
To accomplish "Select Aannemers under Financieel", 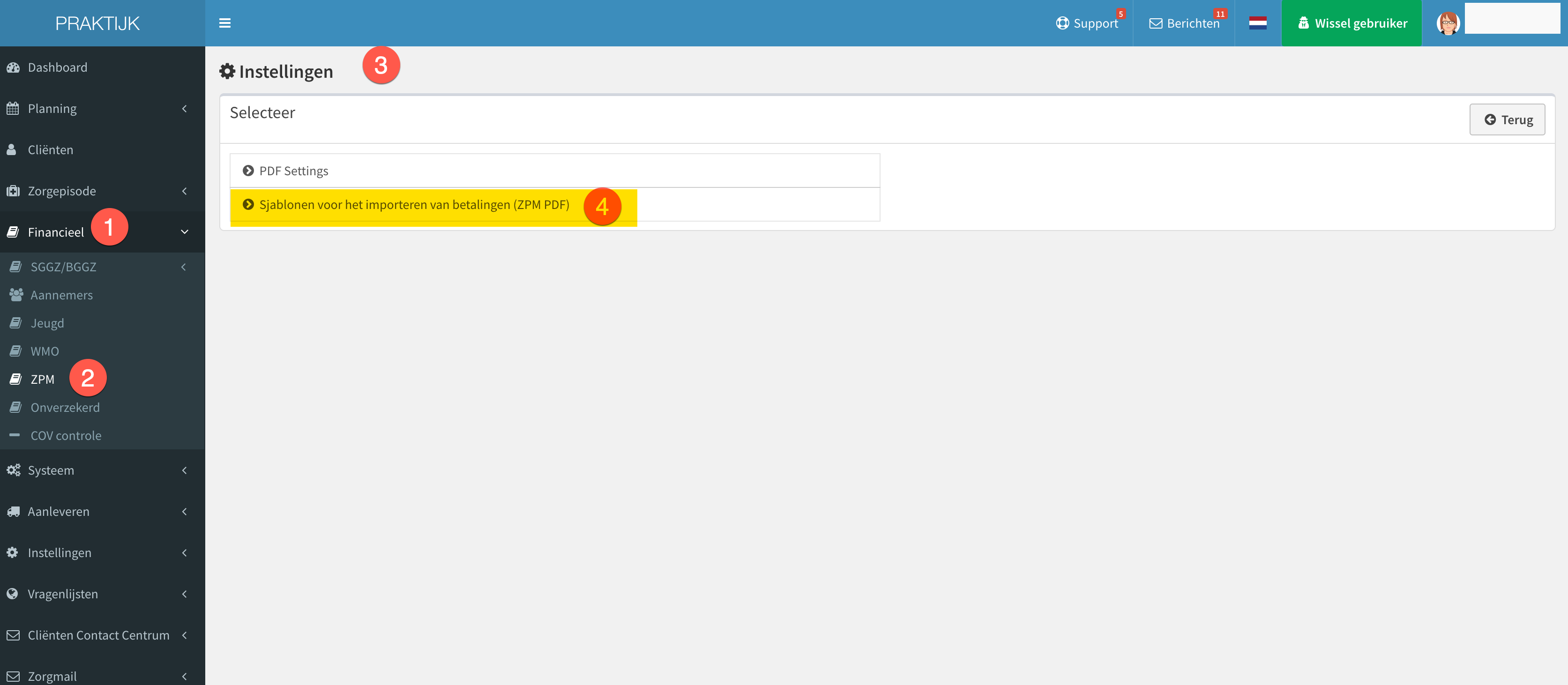I will pos(102,295).
